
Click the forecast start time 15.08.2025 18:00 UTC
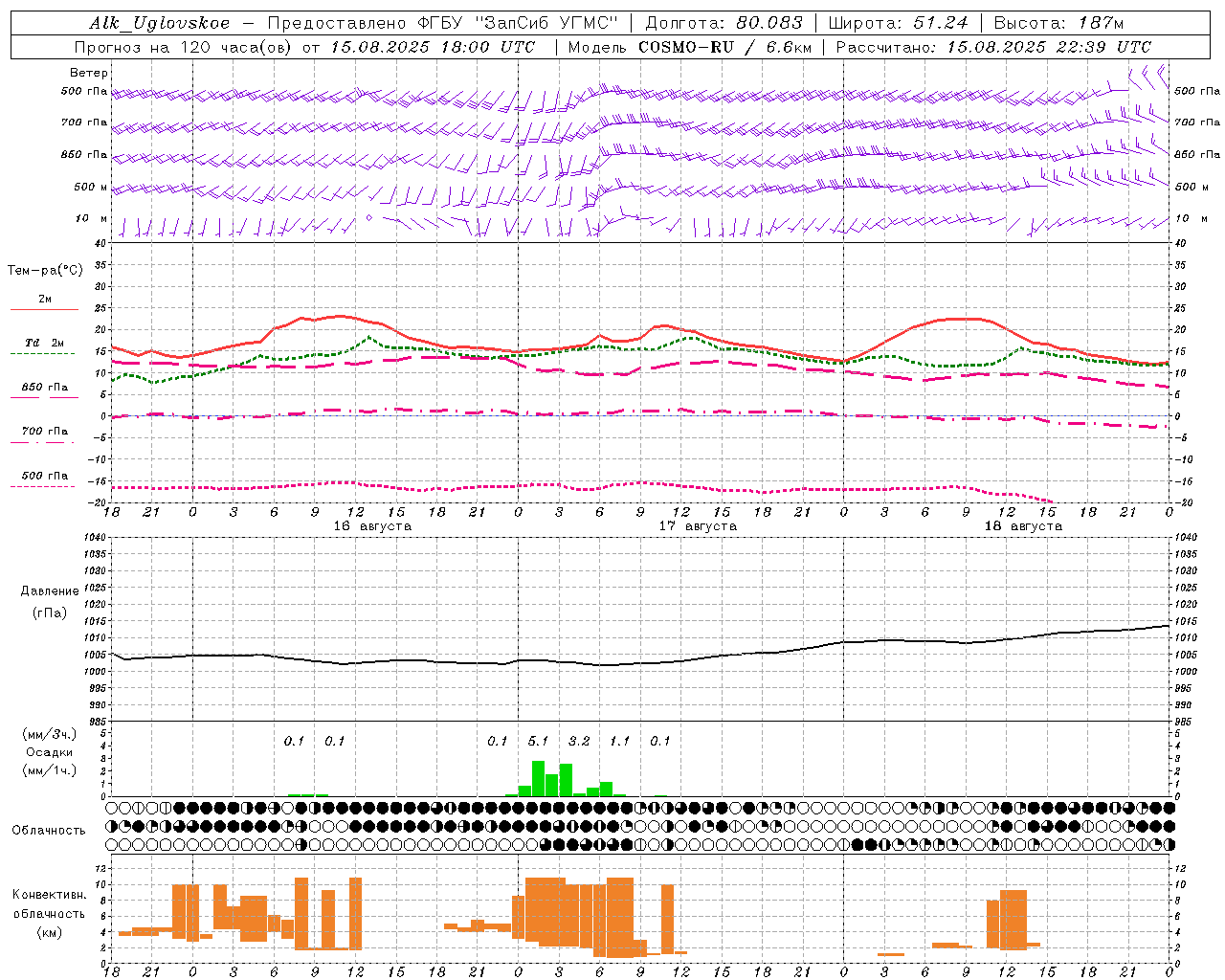tap(432, 47)
